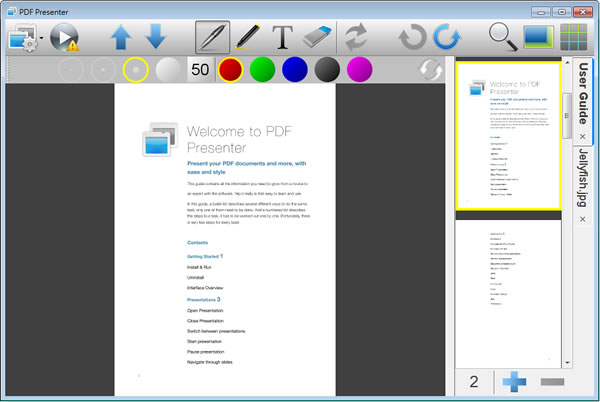The width and height of the screenshot is (600, 402).
Task: Click 'Install & Run' contents entry
Action: point(199,267)
